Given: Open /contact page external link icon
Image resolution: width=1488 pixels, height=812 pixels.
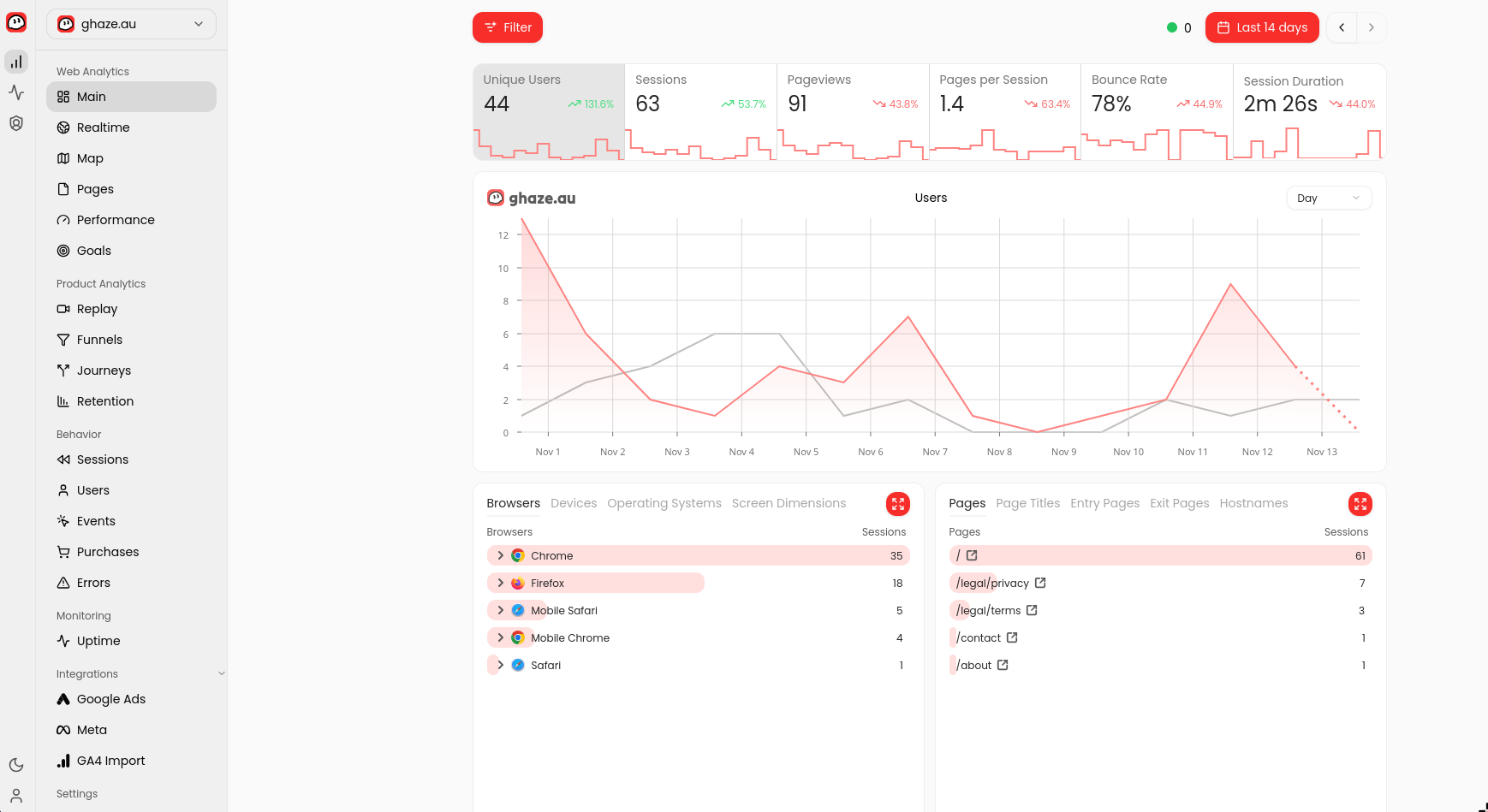Looking at the screenshot, I should [x=1012, y=637].
